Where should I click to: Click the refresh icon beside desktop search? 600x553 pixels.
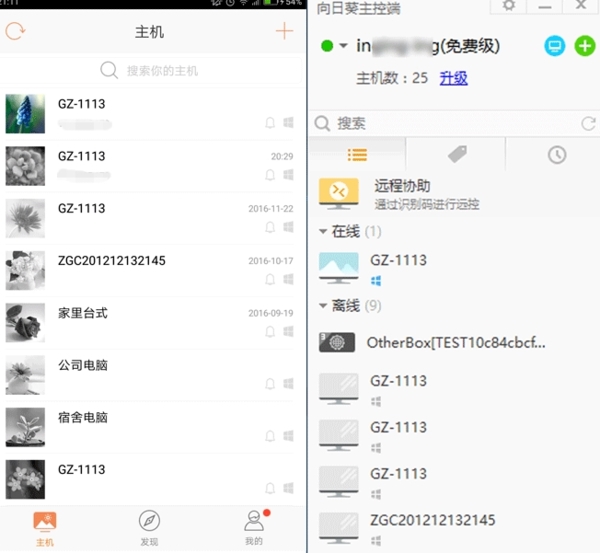click(588, 123)
